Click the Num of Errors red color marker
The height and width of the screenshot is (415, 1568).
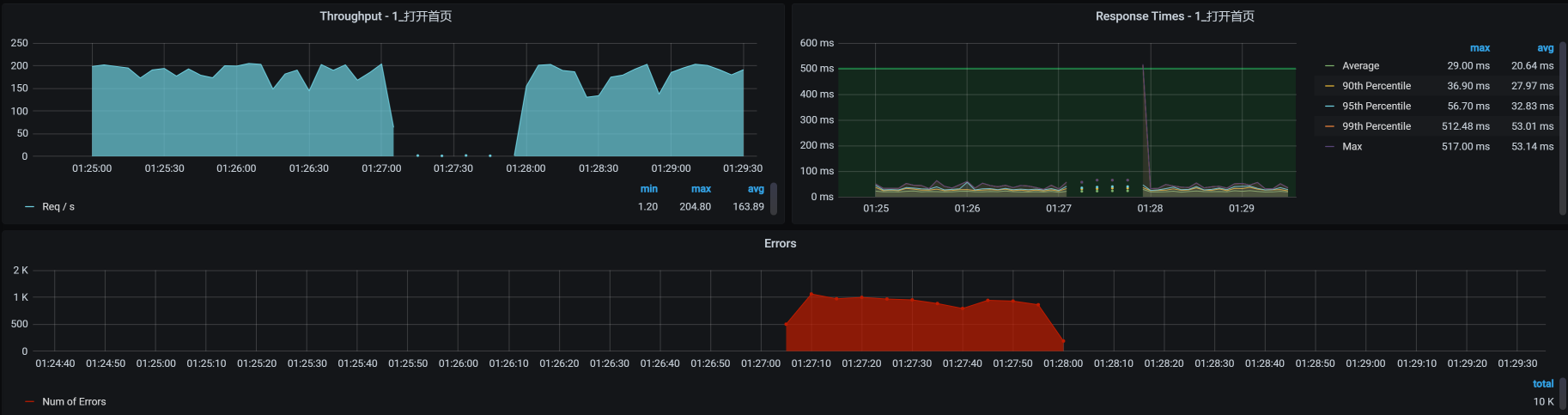click(x=30, y=402)
